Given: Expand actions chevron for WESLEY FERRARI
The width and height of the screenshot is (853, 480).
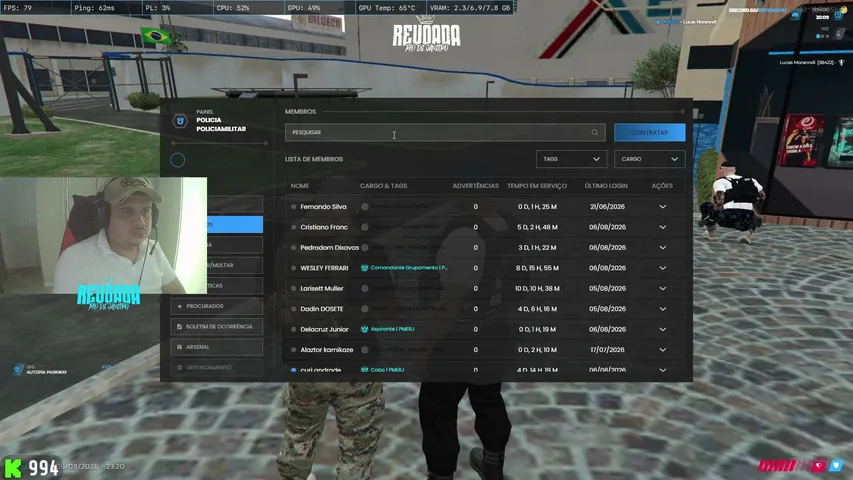Looking at the screenshot, I should pyautogui.click(x=663, y=268).
